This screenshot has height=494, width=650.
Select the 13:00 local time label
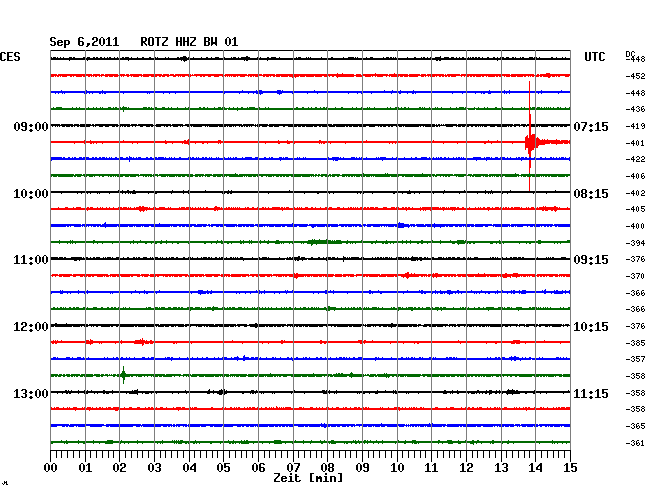point(31,393)
